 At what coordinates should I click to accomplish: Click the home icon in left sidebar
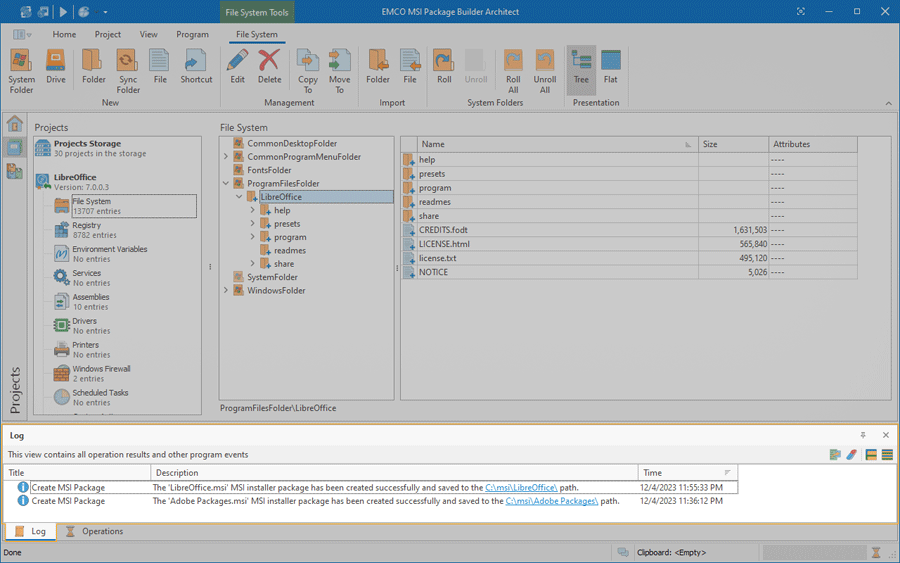click(x=14, y=123)
